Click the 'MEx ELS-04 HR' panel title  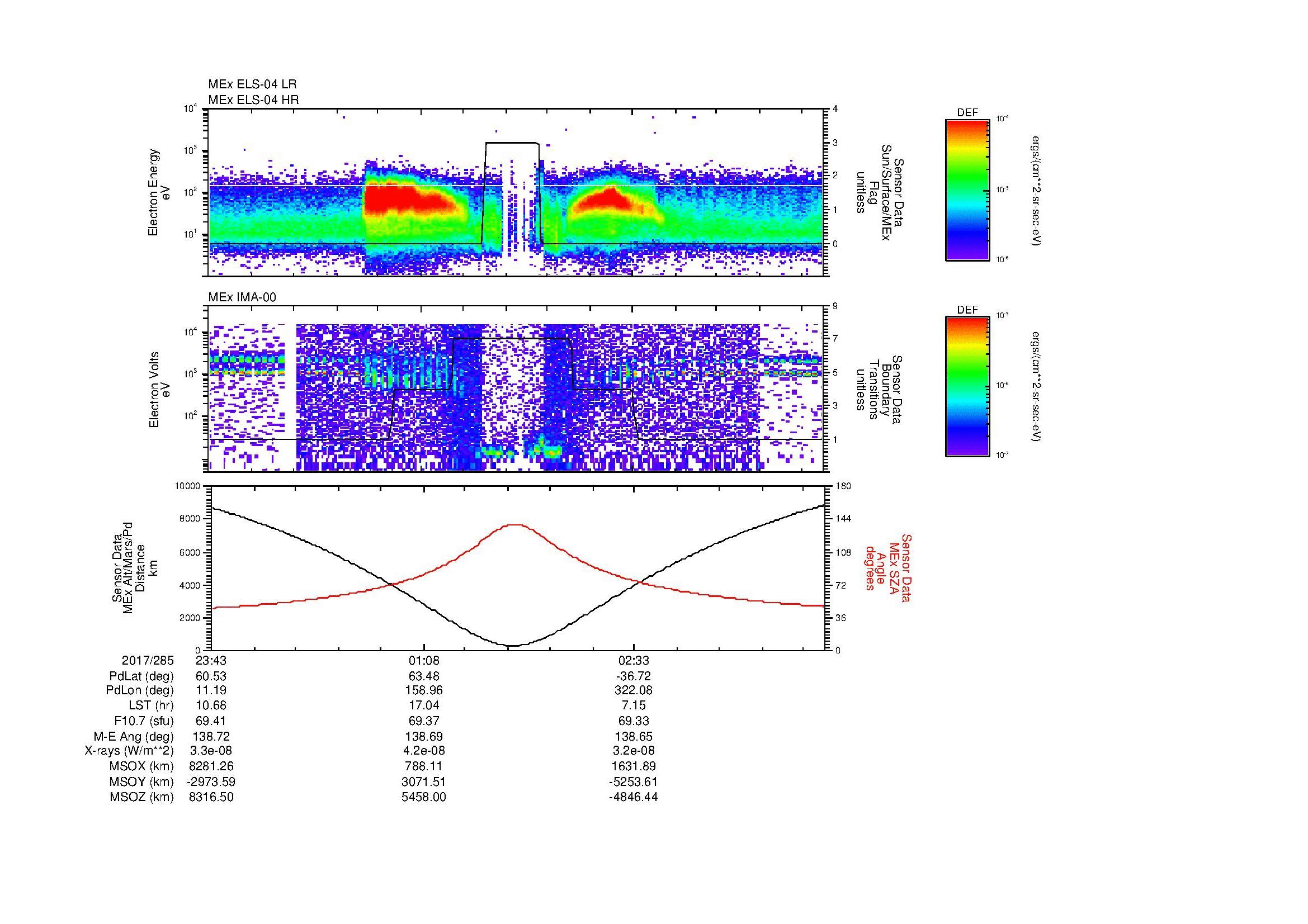tap(253, 99)
